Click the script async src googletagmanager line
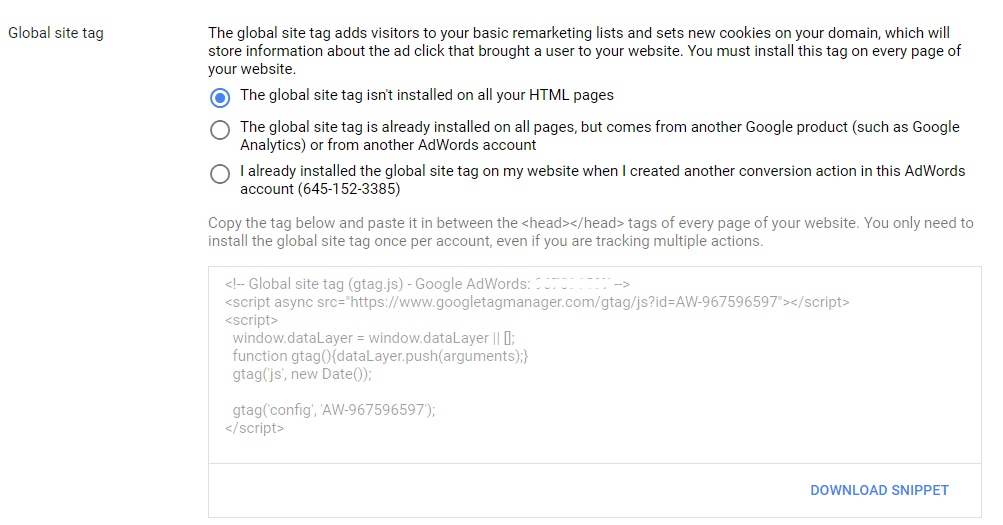 point(537,301)
